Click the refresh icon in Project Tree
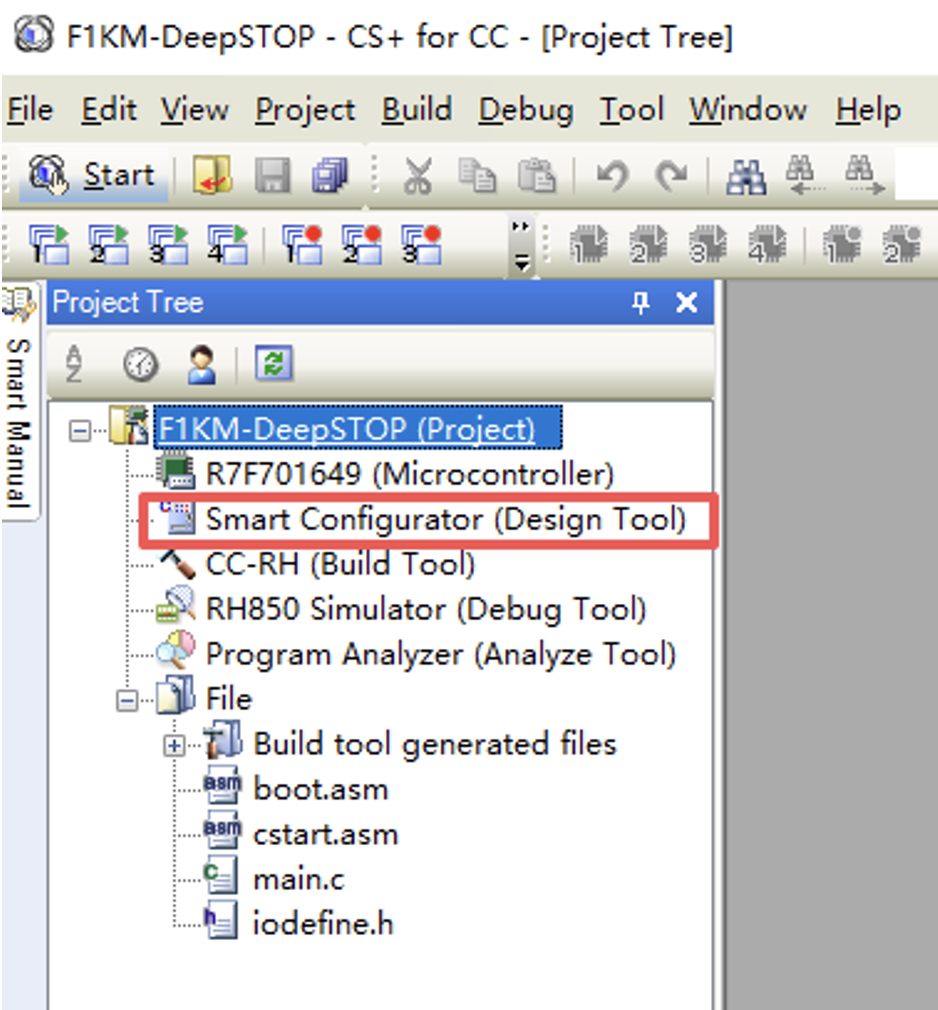Screen dimensions: 938x1010 tap(274, 365)
